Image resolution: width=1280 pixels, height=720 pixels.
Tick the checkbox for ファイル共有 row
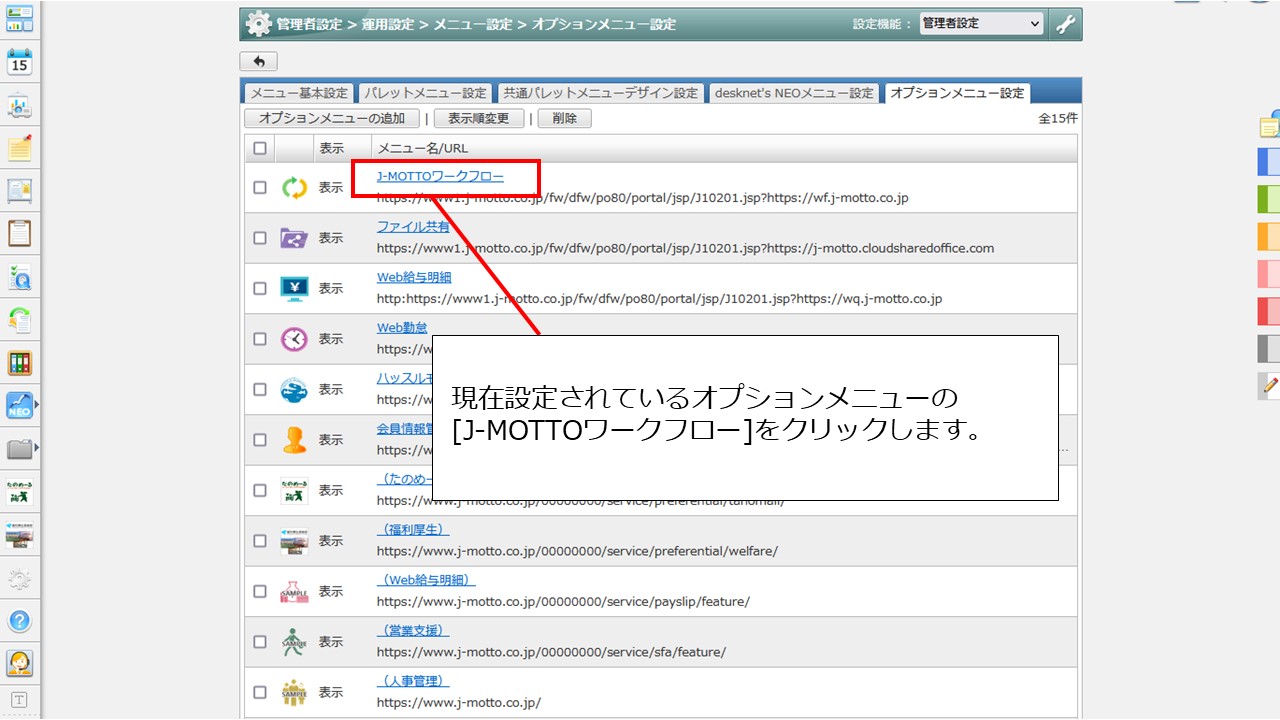(x=260, y=238)
